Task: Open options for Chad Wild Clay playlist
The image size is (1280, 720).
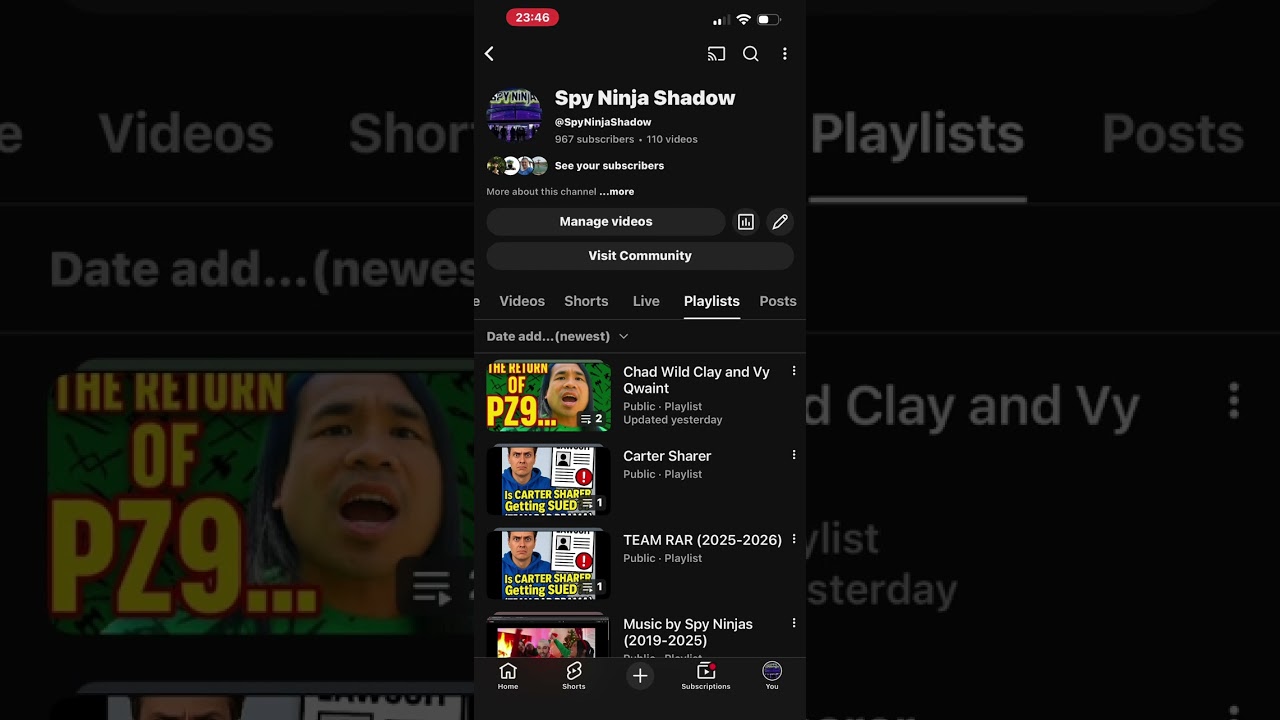Action: pyautogui.click(x=794, y=371)
